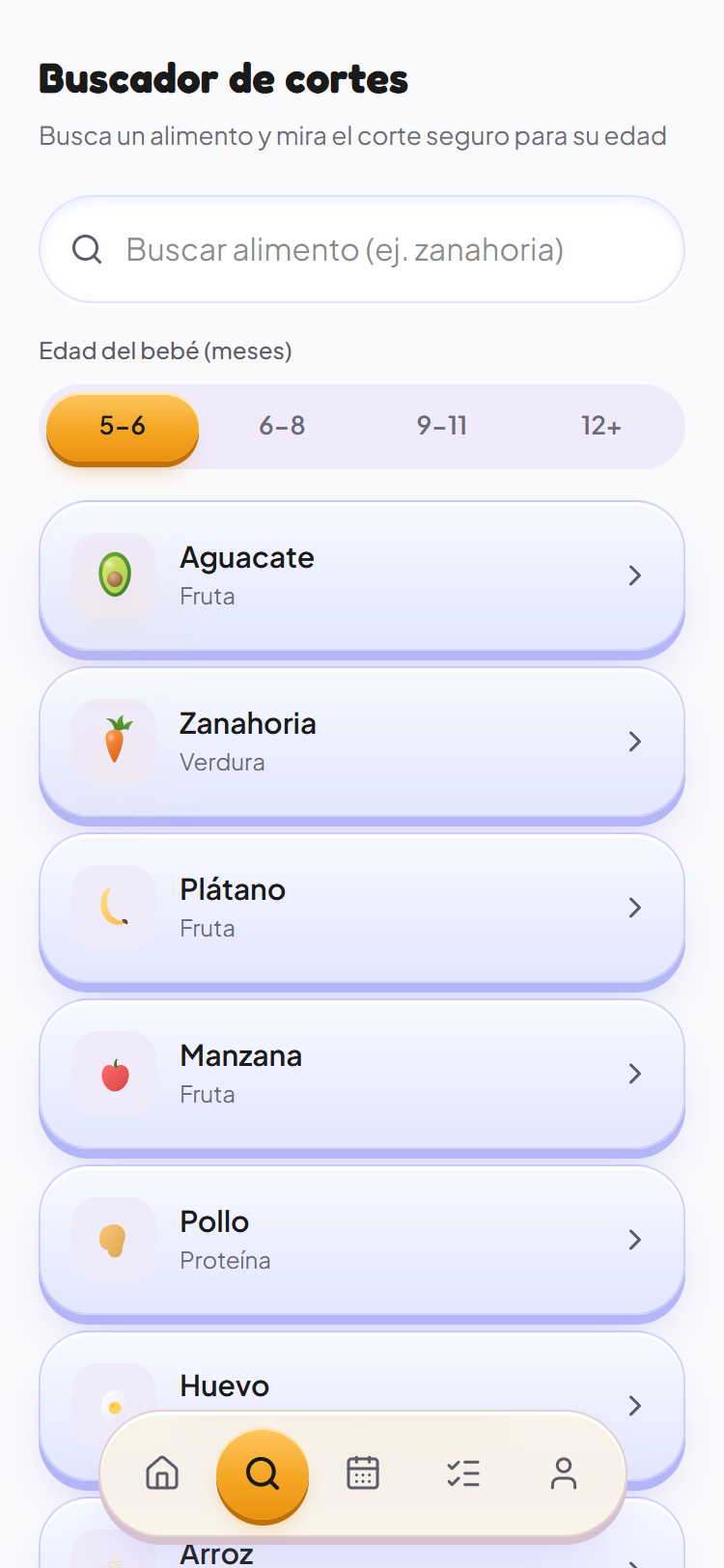Focus the Buscar alimento search field
This screenshot has width=724, height=1568.
(362, 249)
